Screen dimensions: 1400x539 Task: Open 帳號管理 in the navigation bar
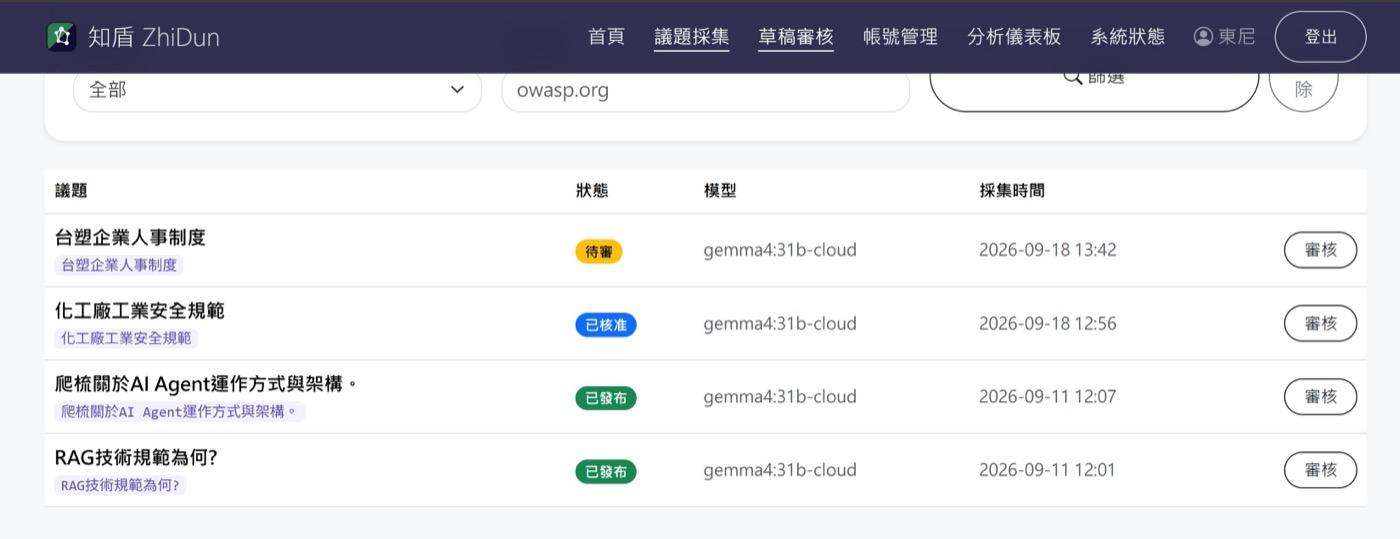[900, 37]
